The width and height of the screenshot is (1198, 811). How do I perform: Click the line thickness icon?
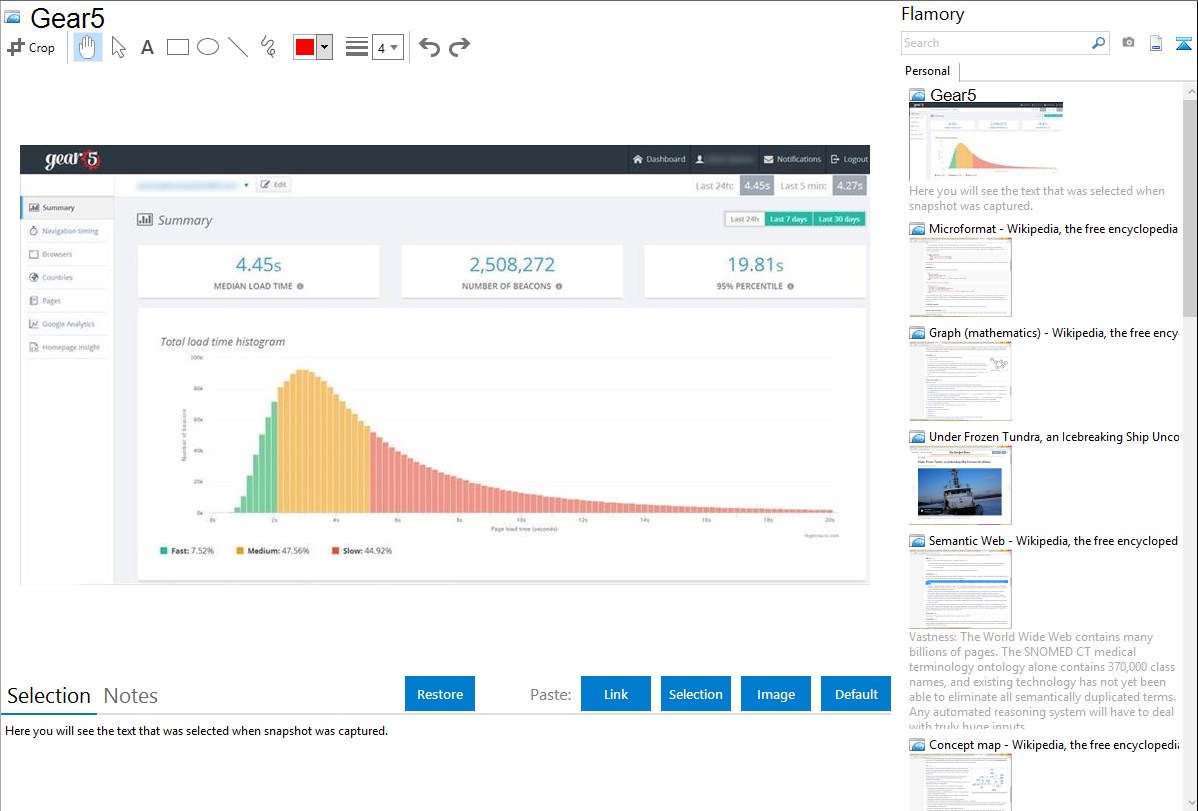(357, 47)
